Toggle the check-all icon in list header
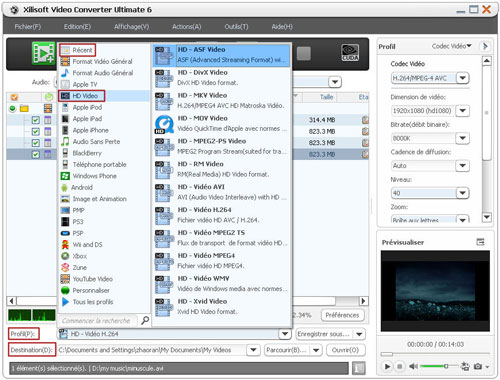 (14, 97)
